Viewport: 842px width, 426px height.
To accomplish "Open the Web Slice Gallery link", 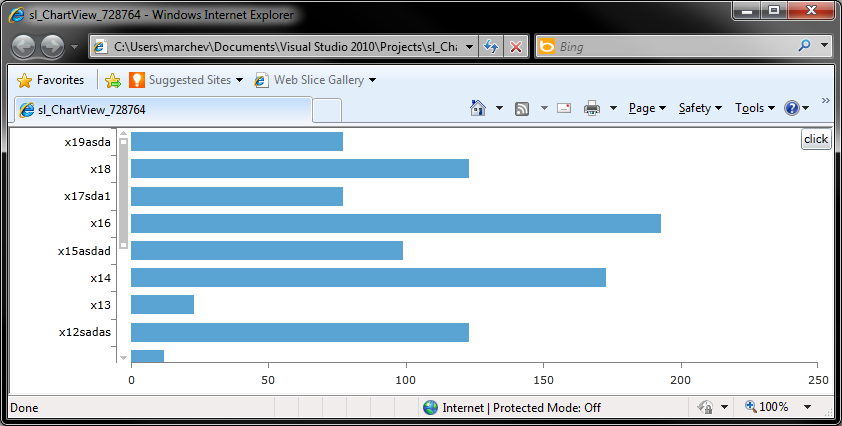I will (315, 80).
